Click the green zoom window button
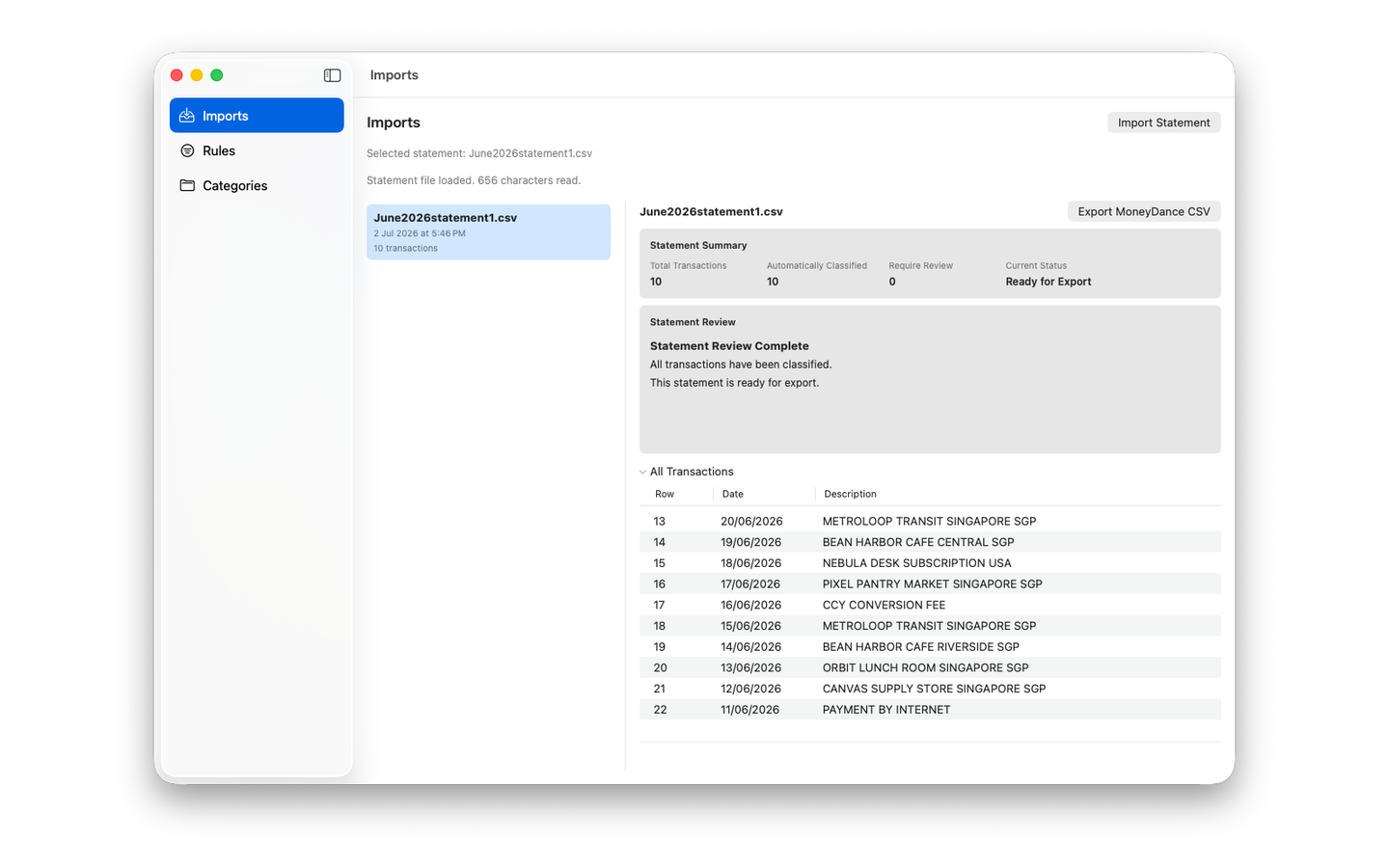1389x868 pixels. click(x=217, y=75)
